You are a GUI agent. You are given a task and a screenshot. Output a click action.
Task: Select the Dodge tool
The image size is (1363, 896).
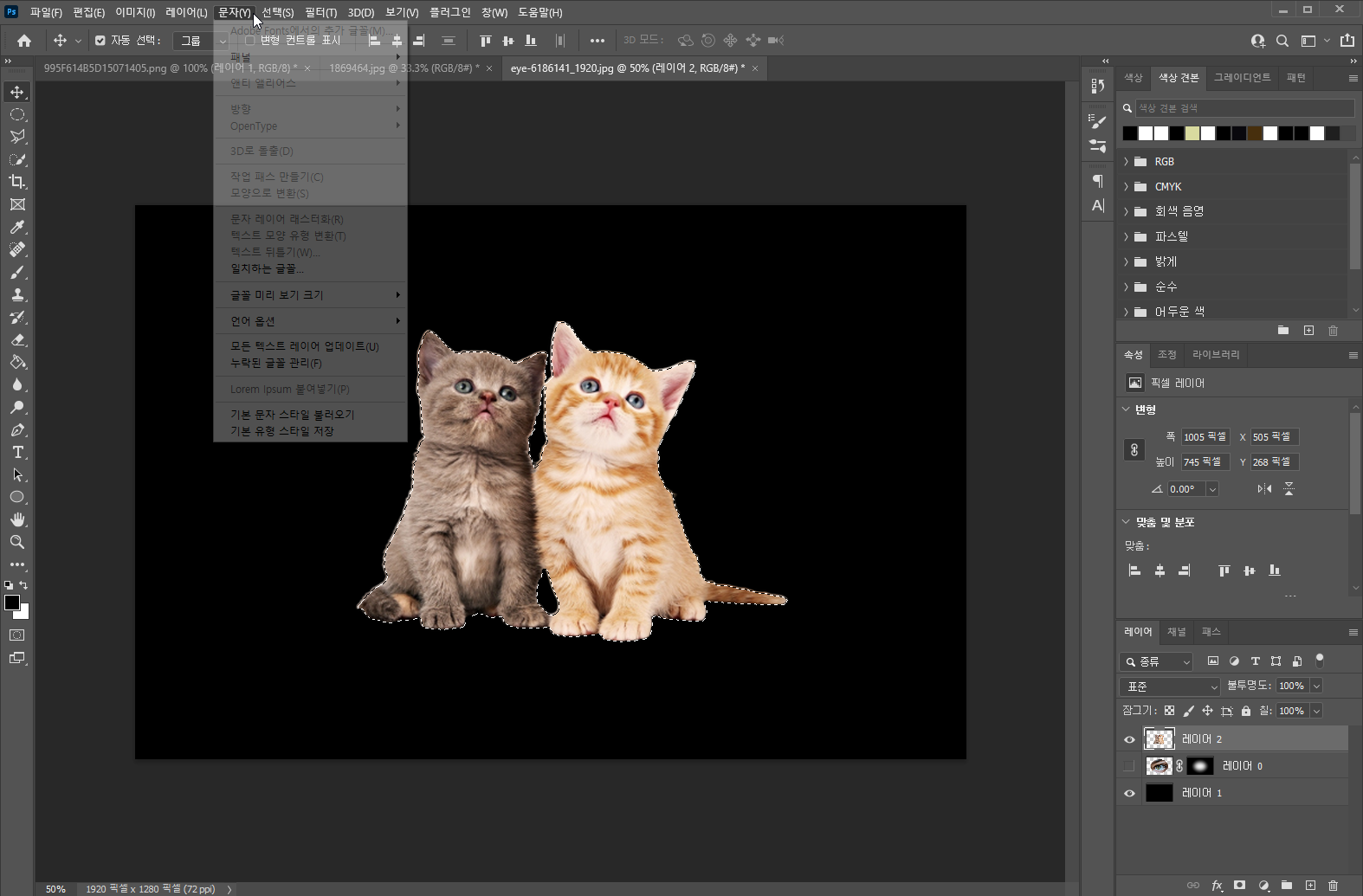point(17,407)
